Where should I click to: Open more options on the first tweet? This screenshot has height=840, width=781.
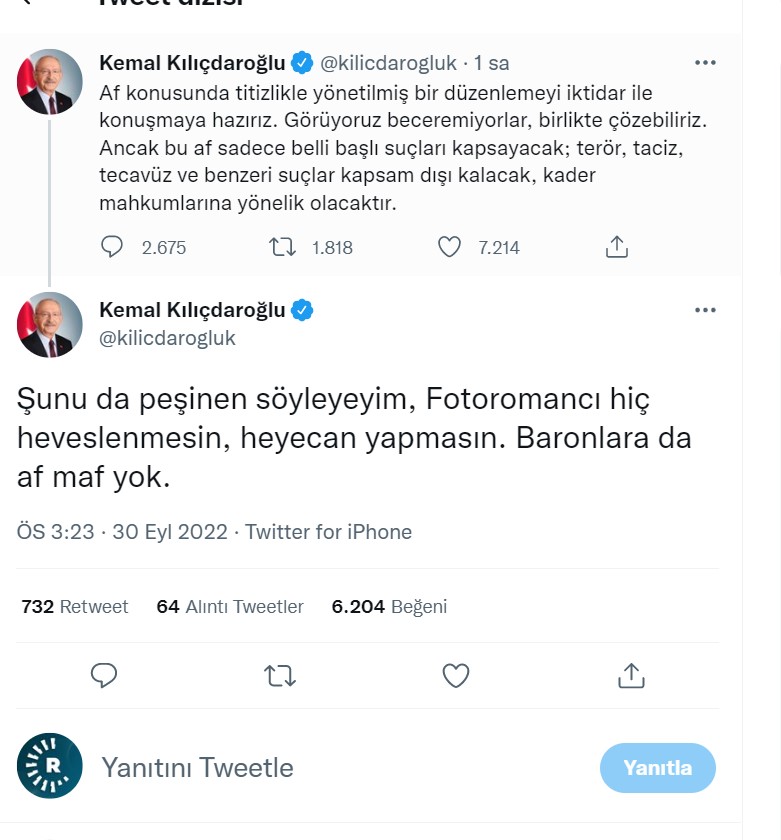pyautogui.click(x=705, y=63)
